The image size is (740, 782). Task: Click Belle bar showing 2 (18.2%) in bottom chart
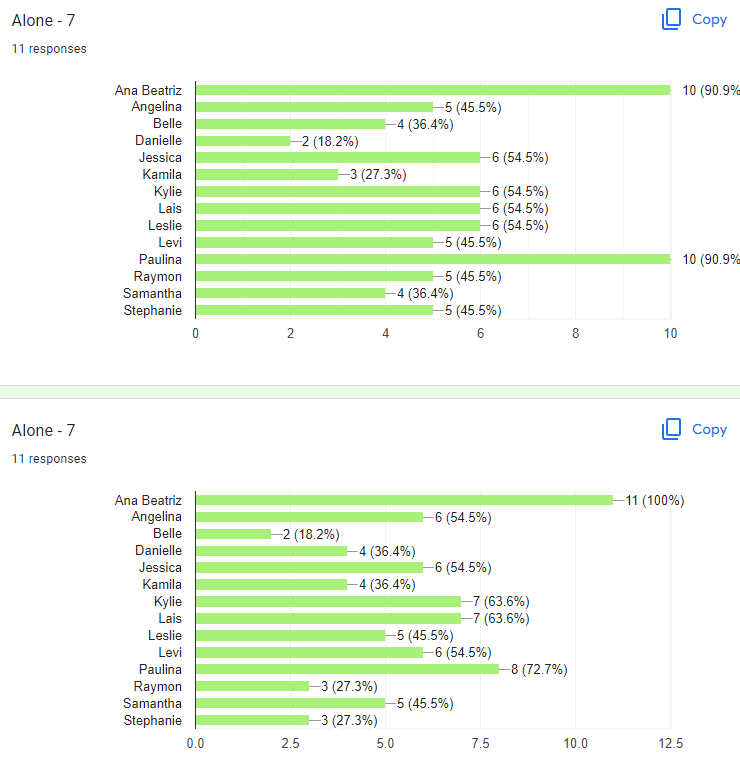point(233,534)
